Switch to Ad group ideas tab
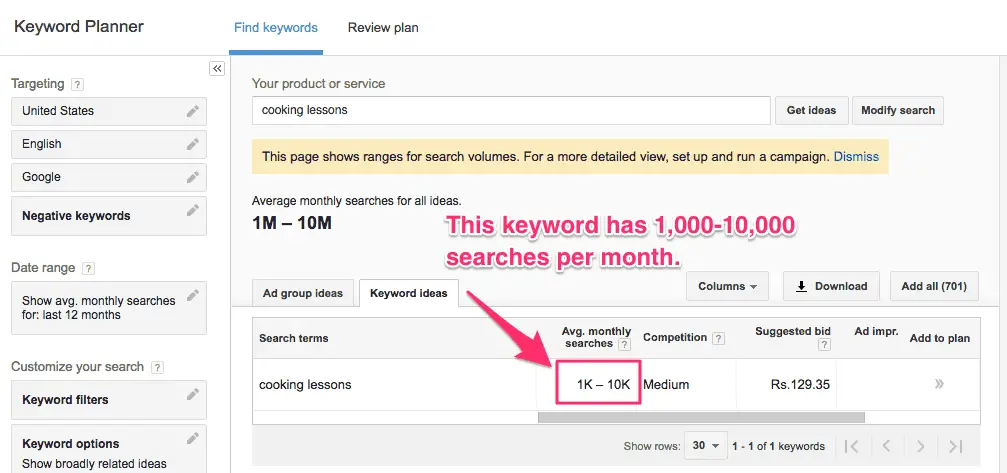1007x473 pixels. [302, 293]
